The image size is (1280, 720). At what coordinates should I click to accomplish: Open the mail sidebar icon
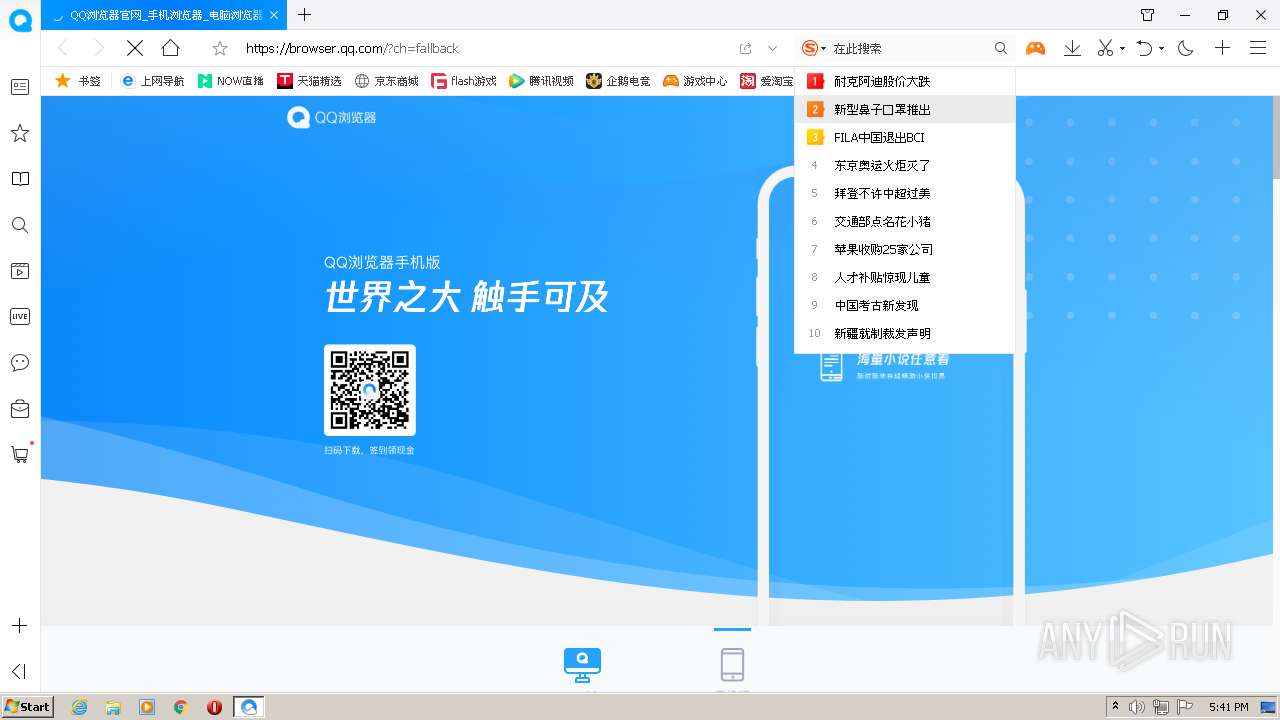pyautogui.click(x=19, y=408)
